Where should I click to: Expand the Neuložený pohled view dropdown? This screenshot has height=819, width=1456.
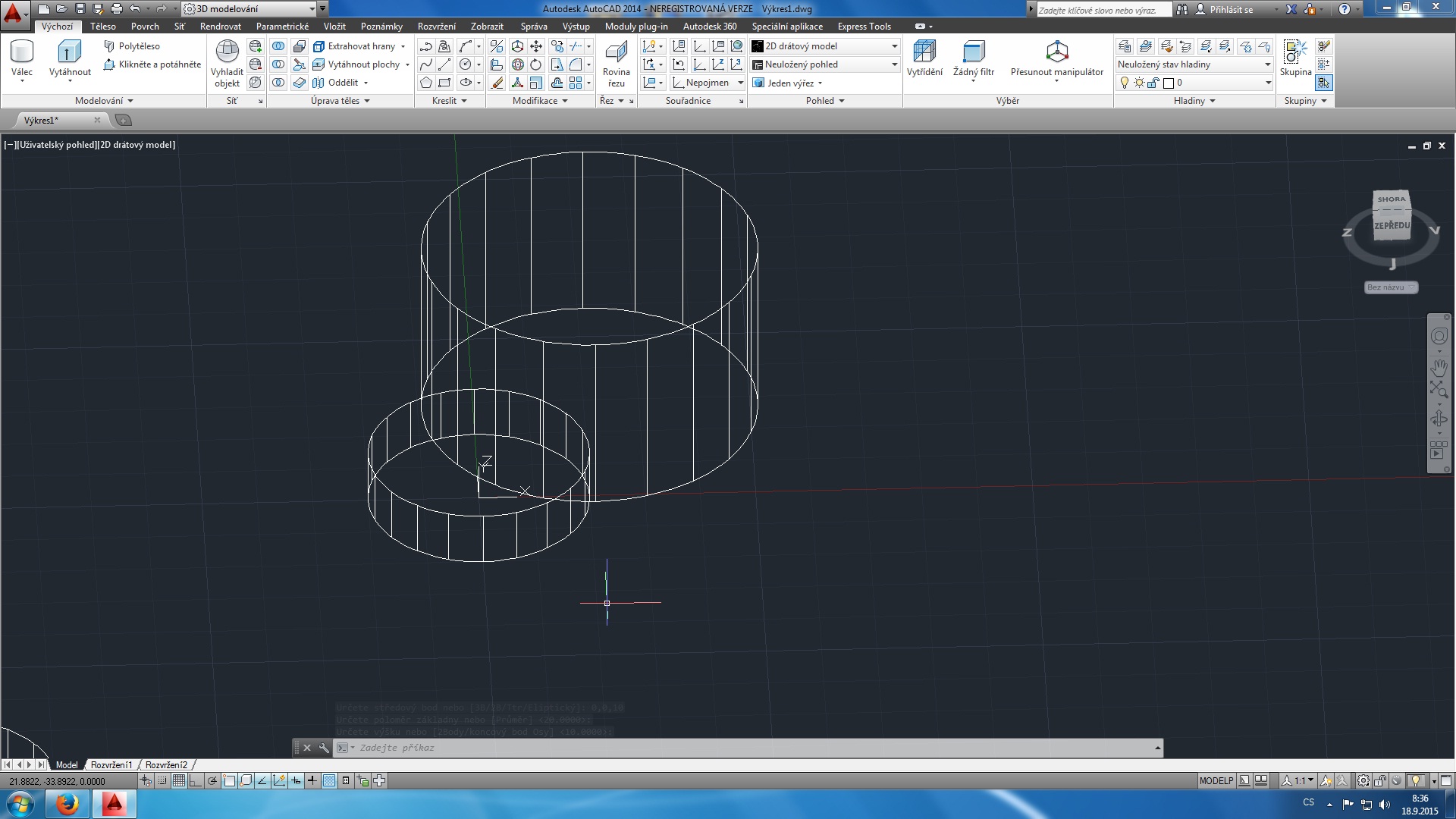click(x=894, y=64)
